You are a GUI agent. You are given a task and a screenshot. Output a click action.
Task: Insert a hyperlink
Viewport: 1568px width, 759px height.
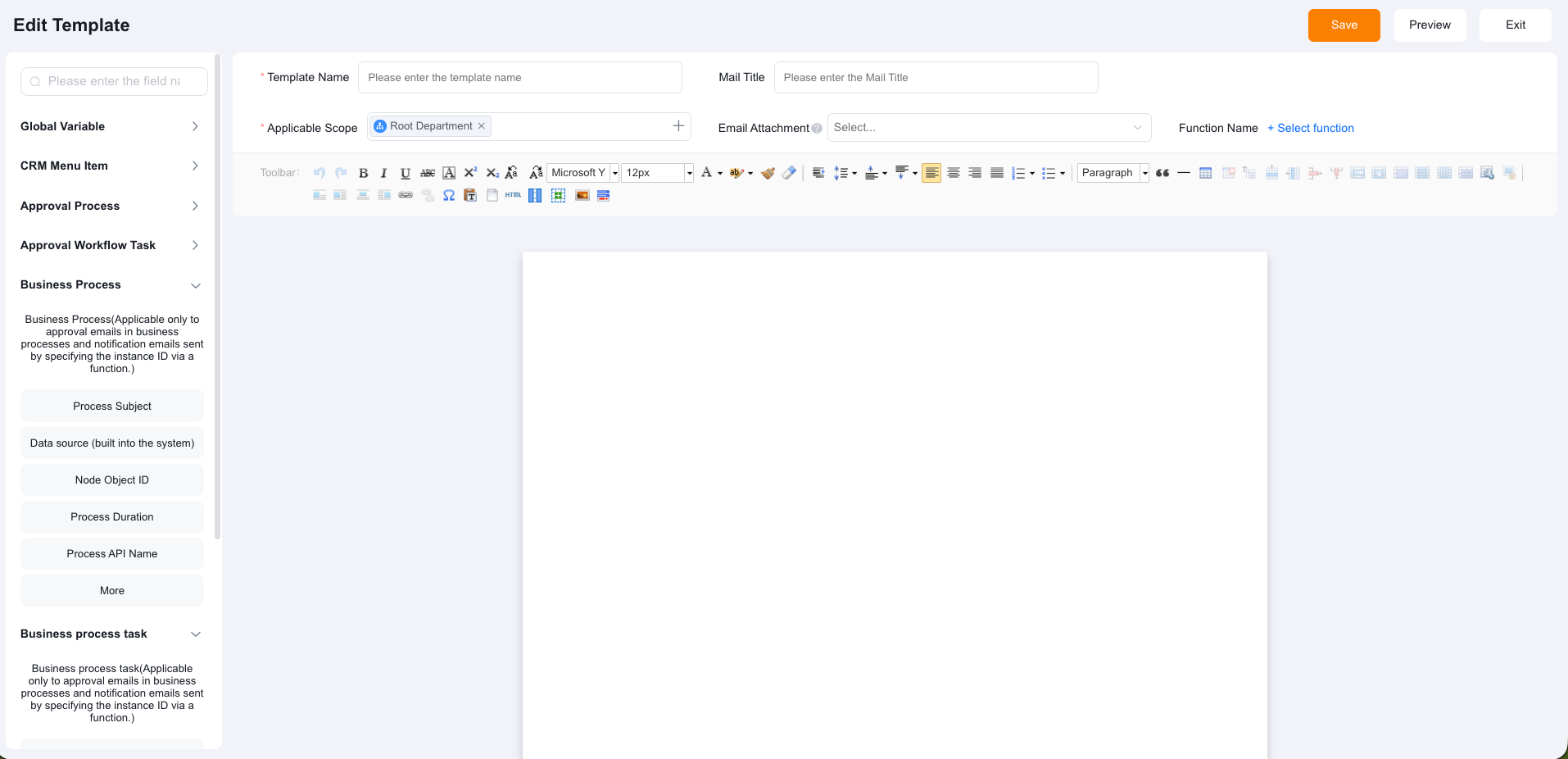tap(406, 195)
